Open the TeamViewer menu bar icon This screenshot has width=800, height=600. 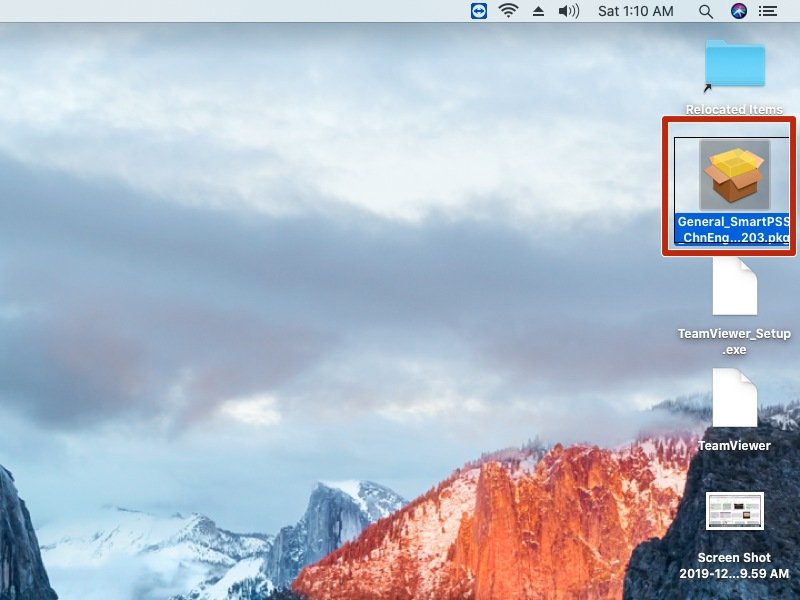(x=479, y=11)
